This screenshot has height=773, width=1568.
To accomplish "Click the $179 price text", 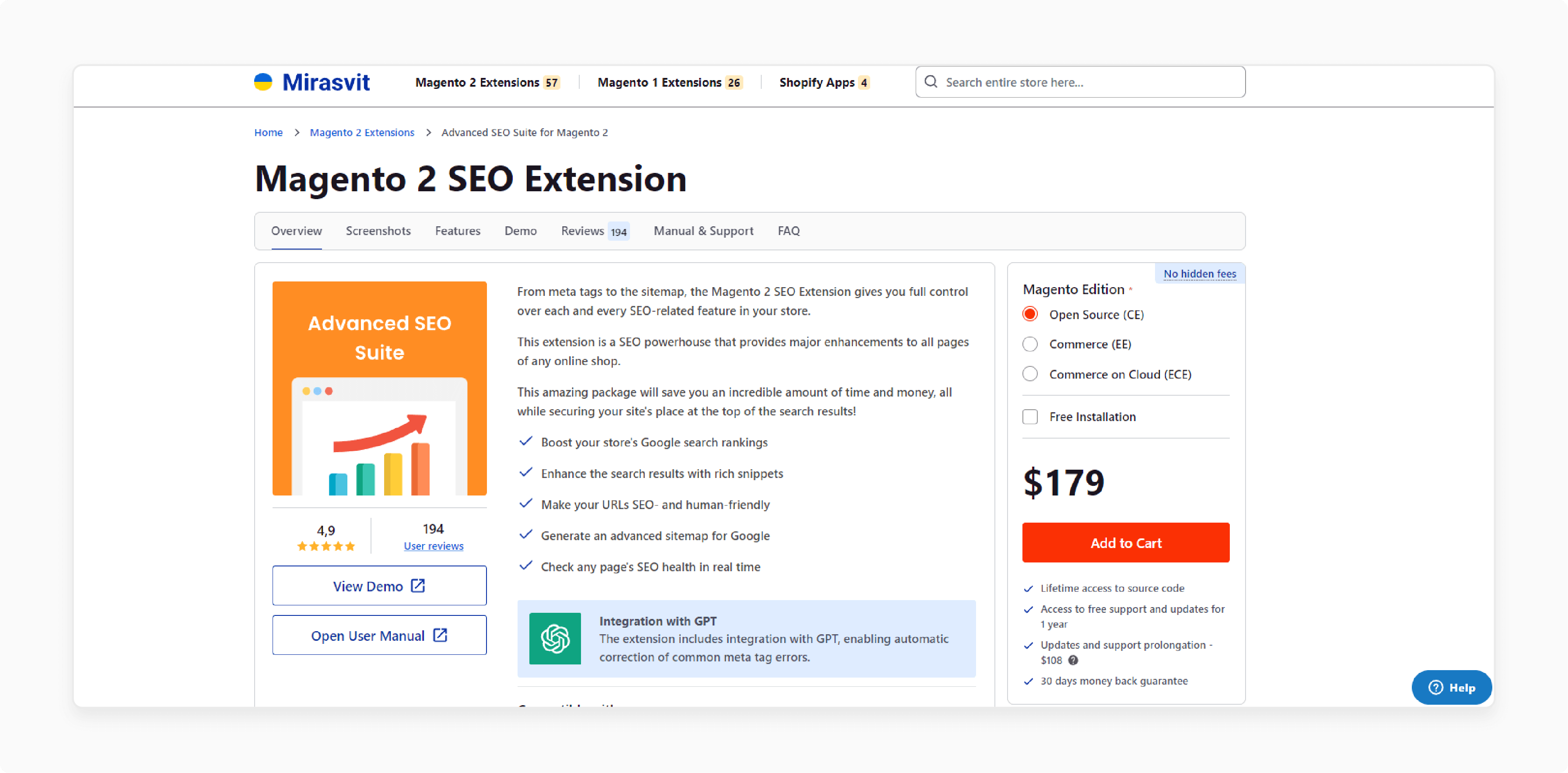I will pos(1064,482).
